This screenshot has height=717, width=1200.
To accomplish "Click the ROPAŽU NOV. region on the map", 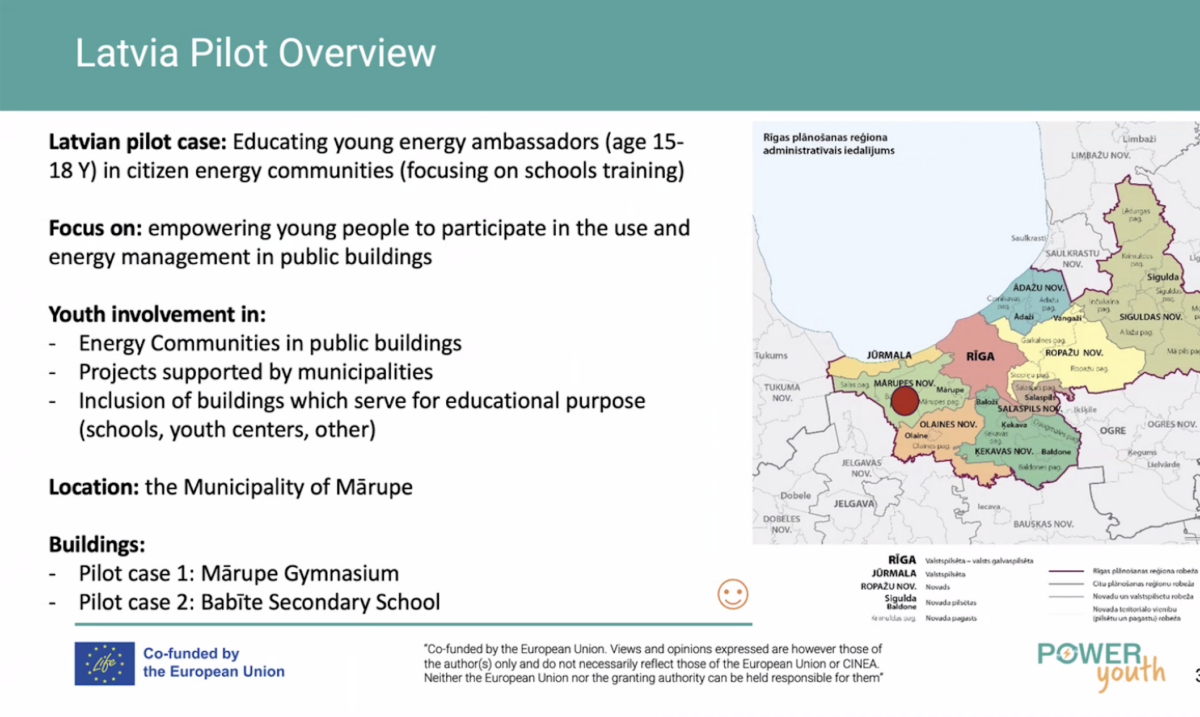I will [1077, 353].
